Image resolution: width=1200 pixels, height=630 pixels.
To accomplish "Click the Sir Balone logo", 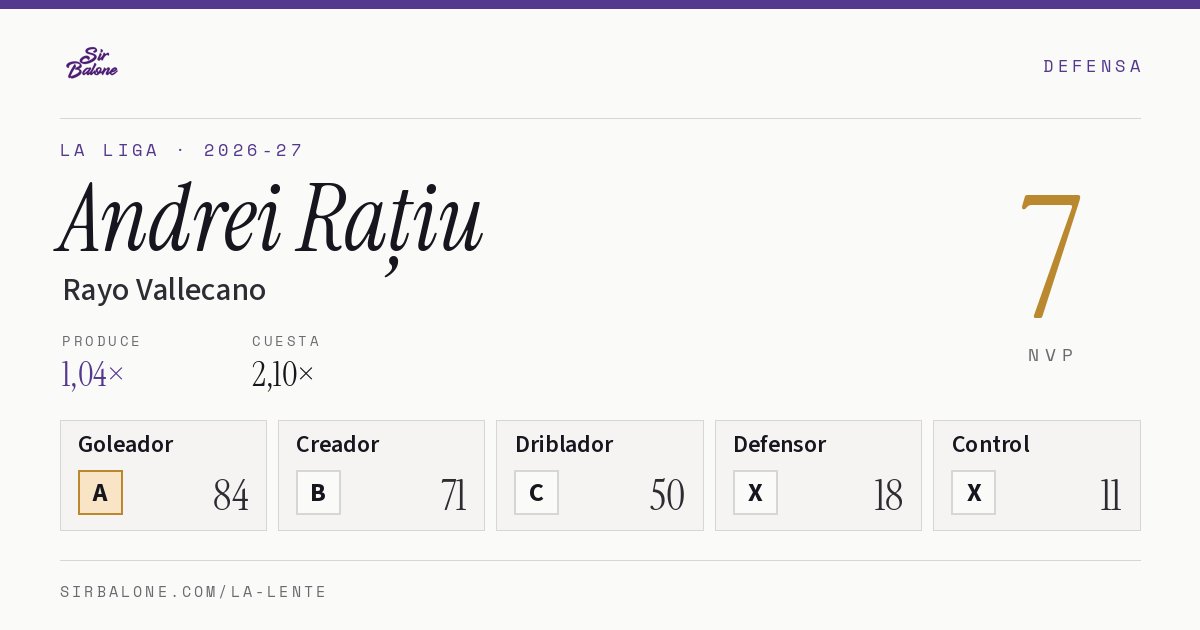I will click(x=92, y=63).
